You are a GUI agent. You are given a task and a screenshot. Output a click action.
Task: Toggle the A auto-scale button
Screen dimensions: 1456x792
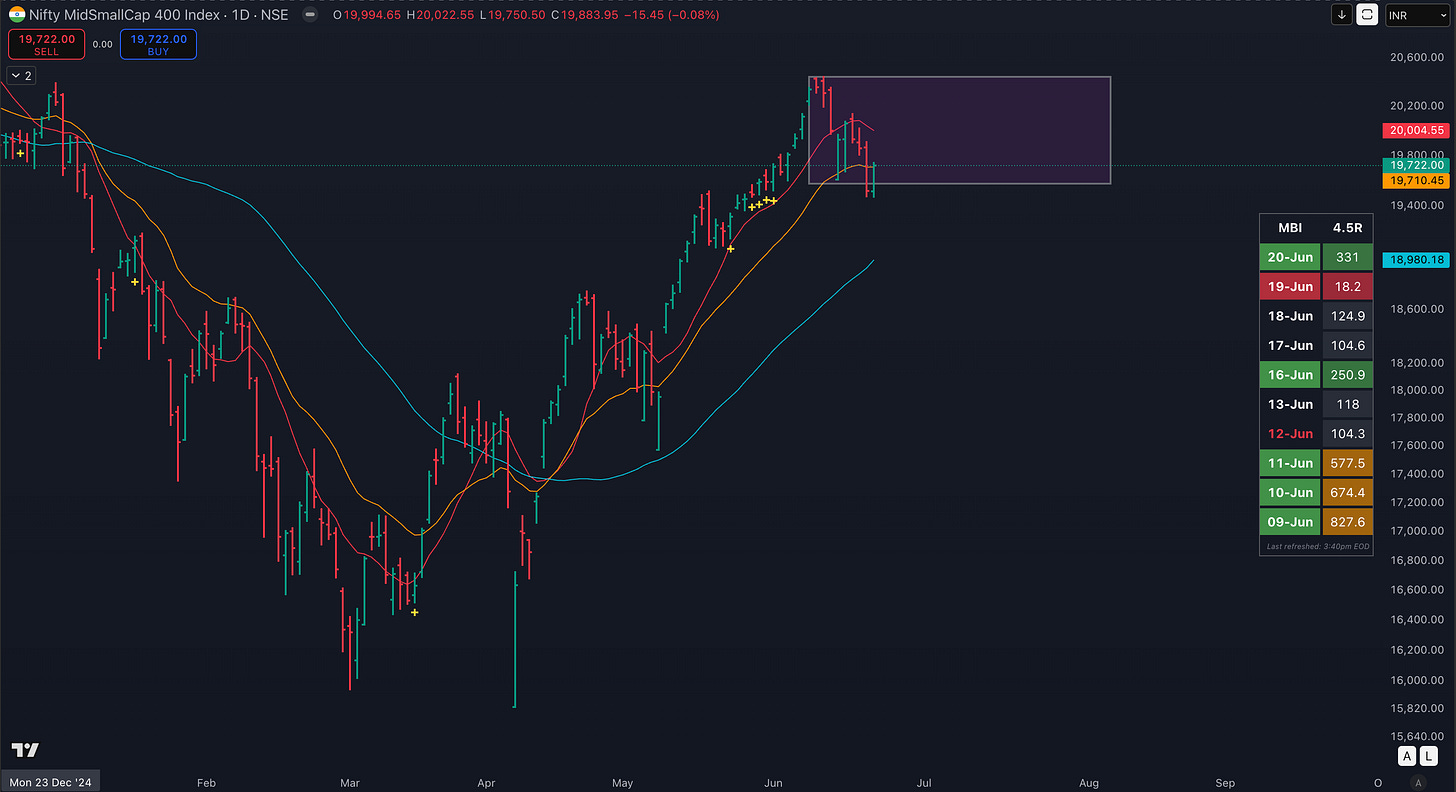tap(1407, 756)
